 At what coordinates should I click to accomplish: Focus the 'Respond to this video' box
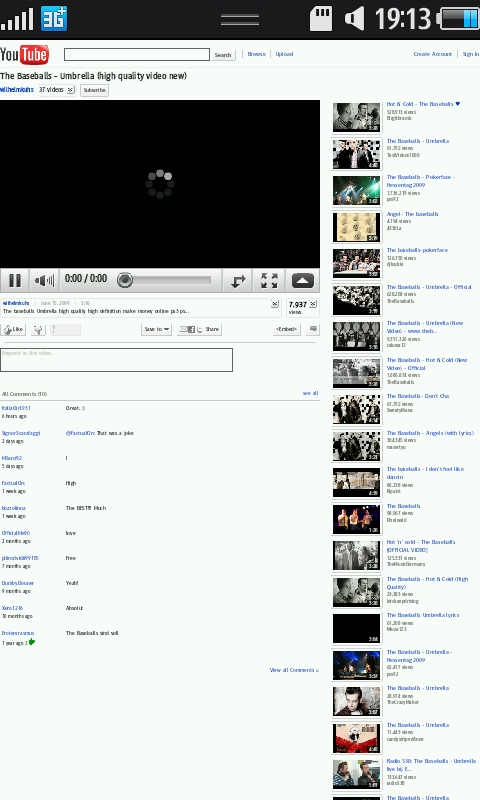(x=116, y=360)
